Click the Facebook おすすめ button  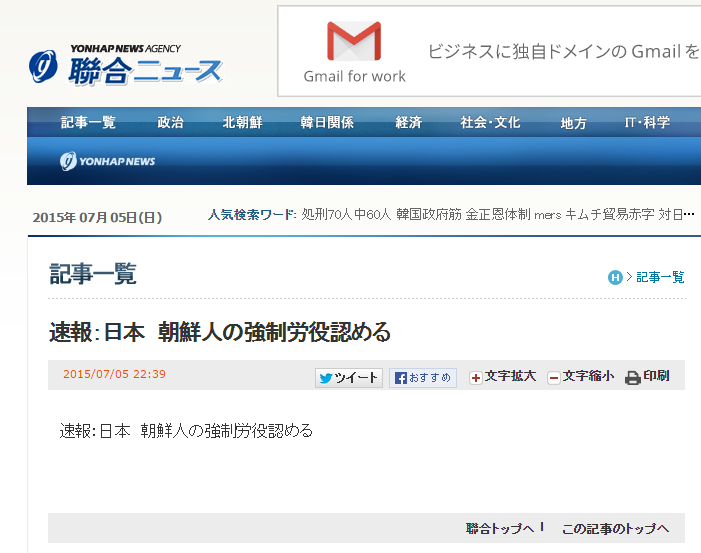pos(422,378)
